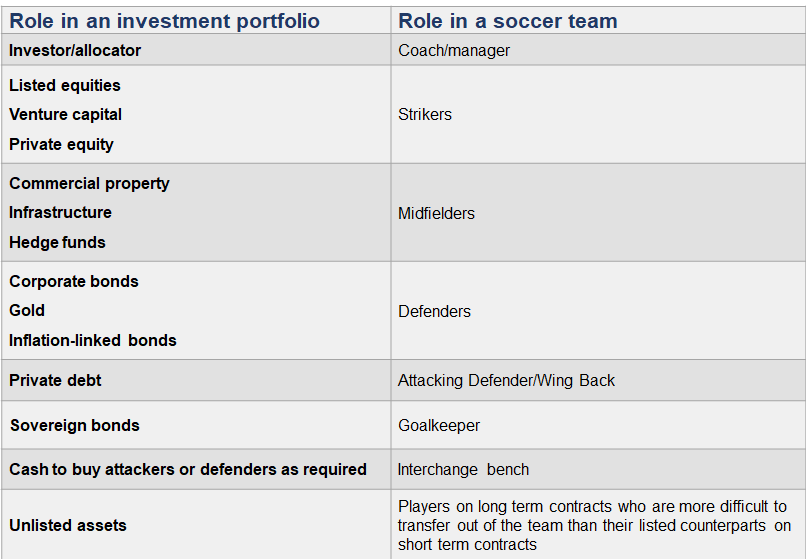Click on 'Venture capital' entry
This screenshot has height=559, width=806.
(x=65, y=114)
